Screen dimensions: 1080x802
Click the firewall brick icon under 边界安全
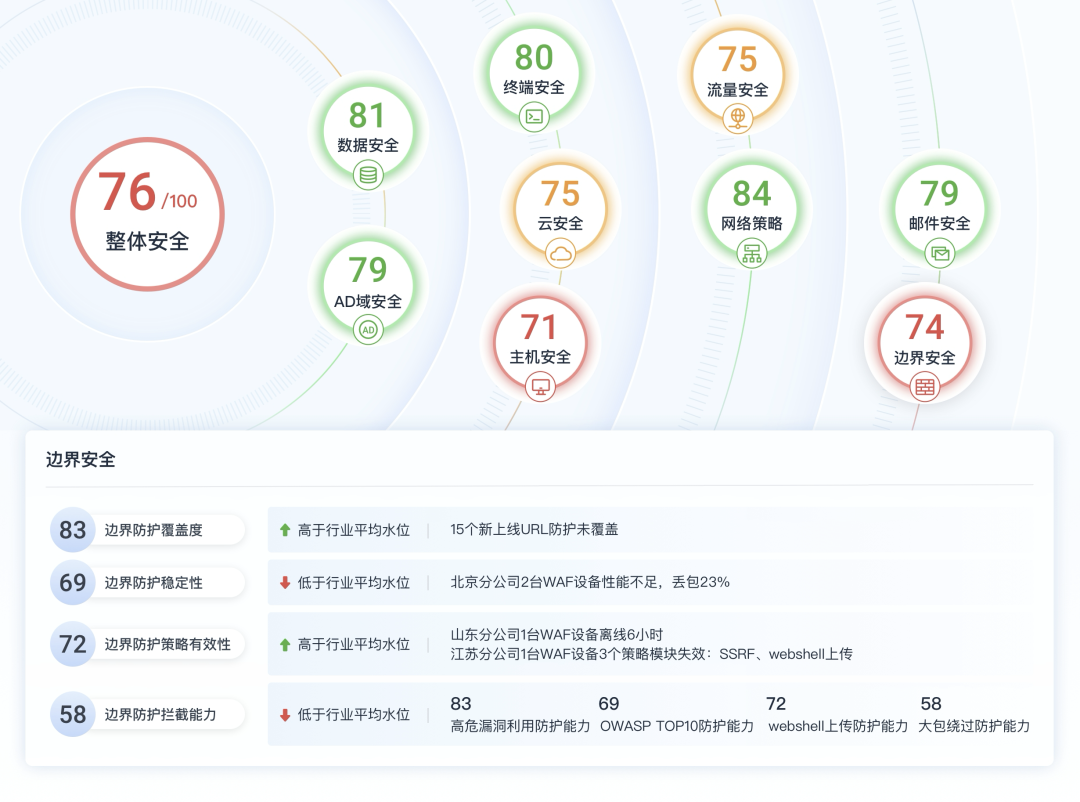(925, 387)
